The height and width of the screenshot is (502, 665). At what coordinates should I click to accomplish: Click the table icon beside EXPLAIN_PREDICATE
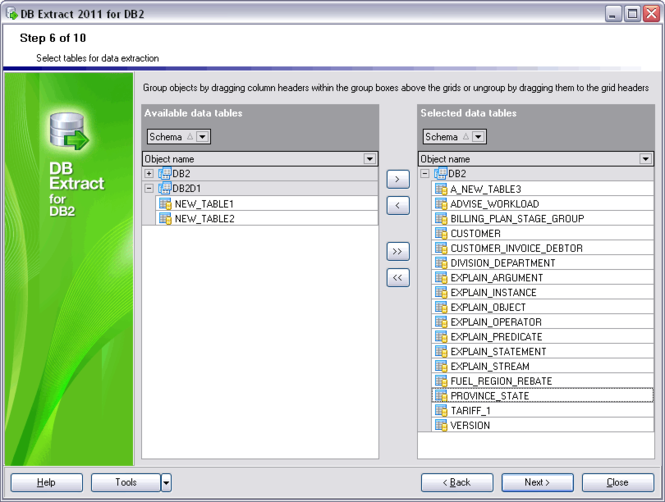[441, 337]
